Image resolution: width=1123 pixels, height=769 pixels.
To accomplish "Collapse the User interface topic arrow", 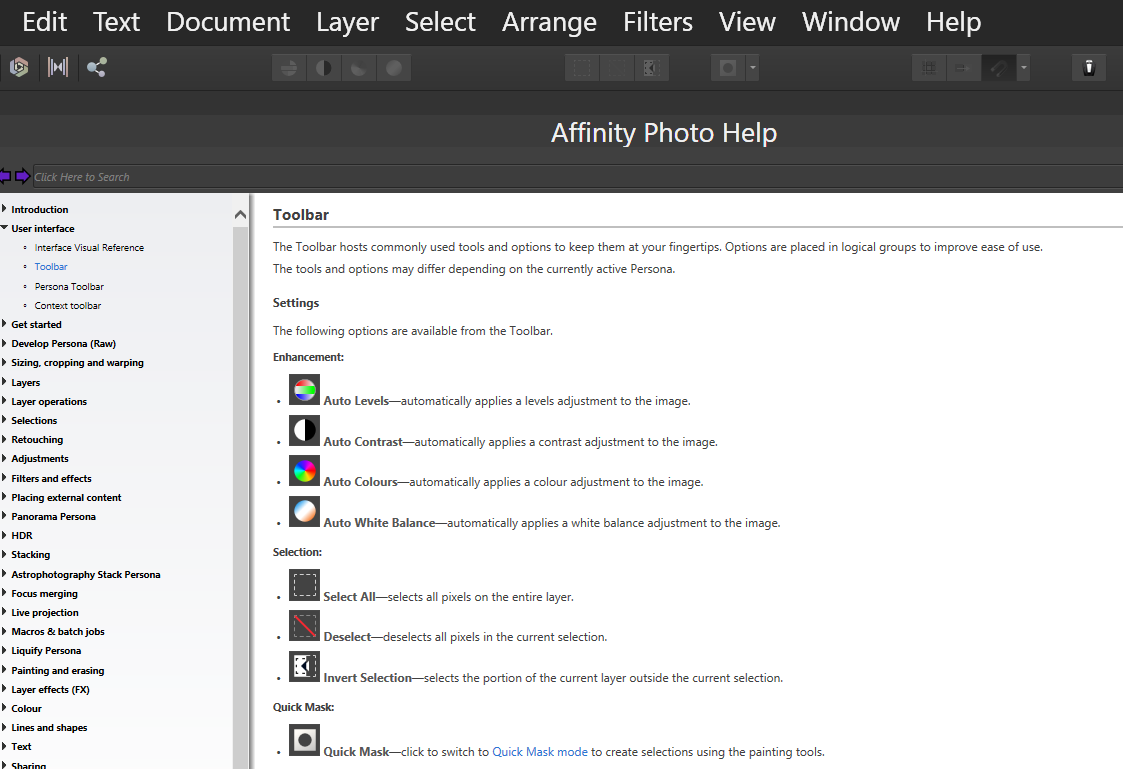I will [4, 228].
